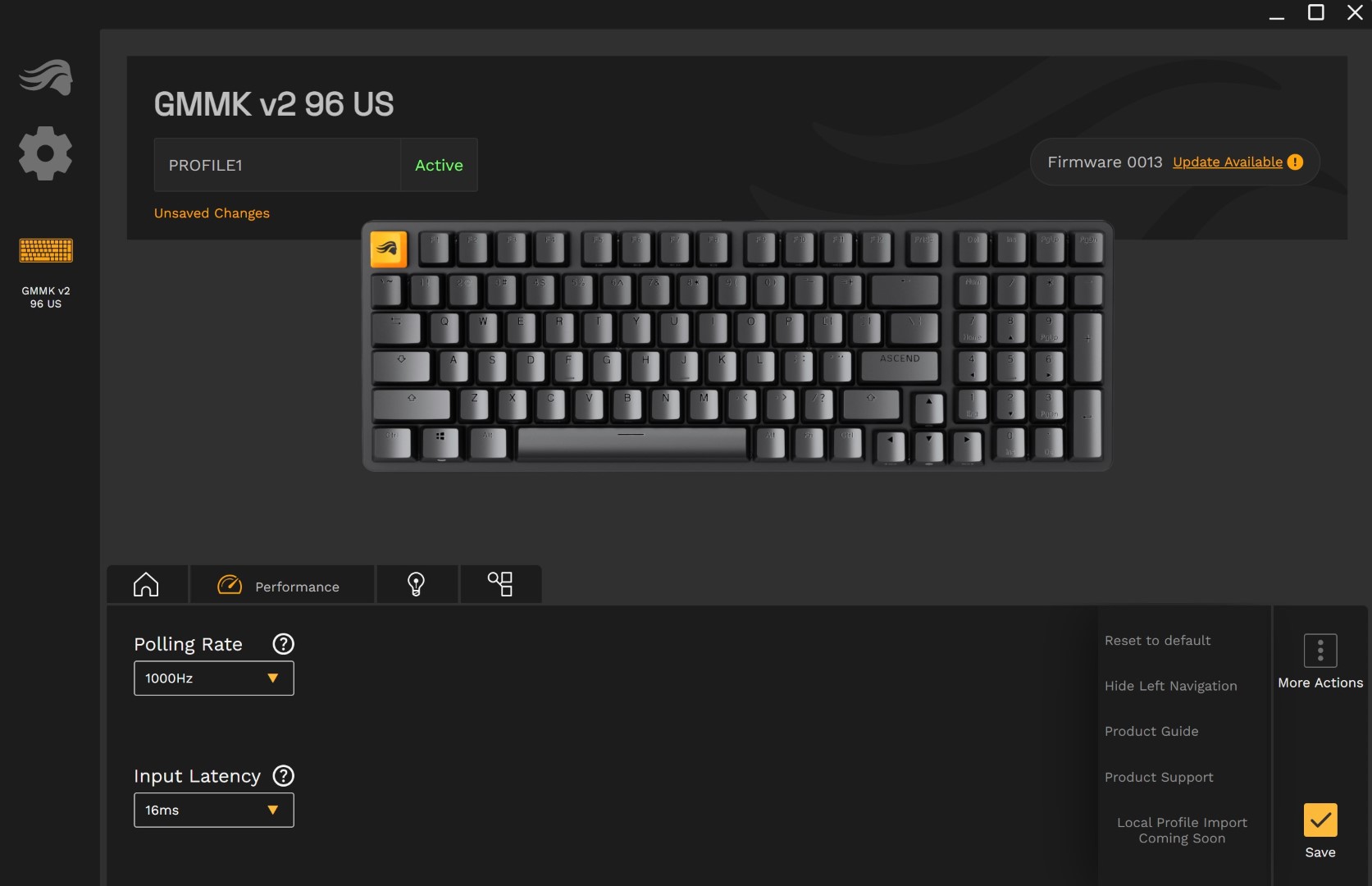Open the Product Guide entry
1372x886 pixels.
pyautogui.click(x=1151, y=731)
